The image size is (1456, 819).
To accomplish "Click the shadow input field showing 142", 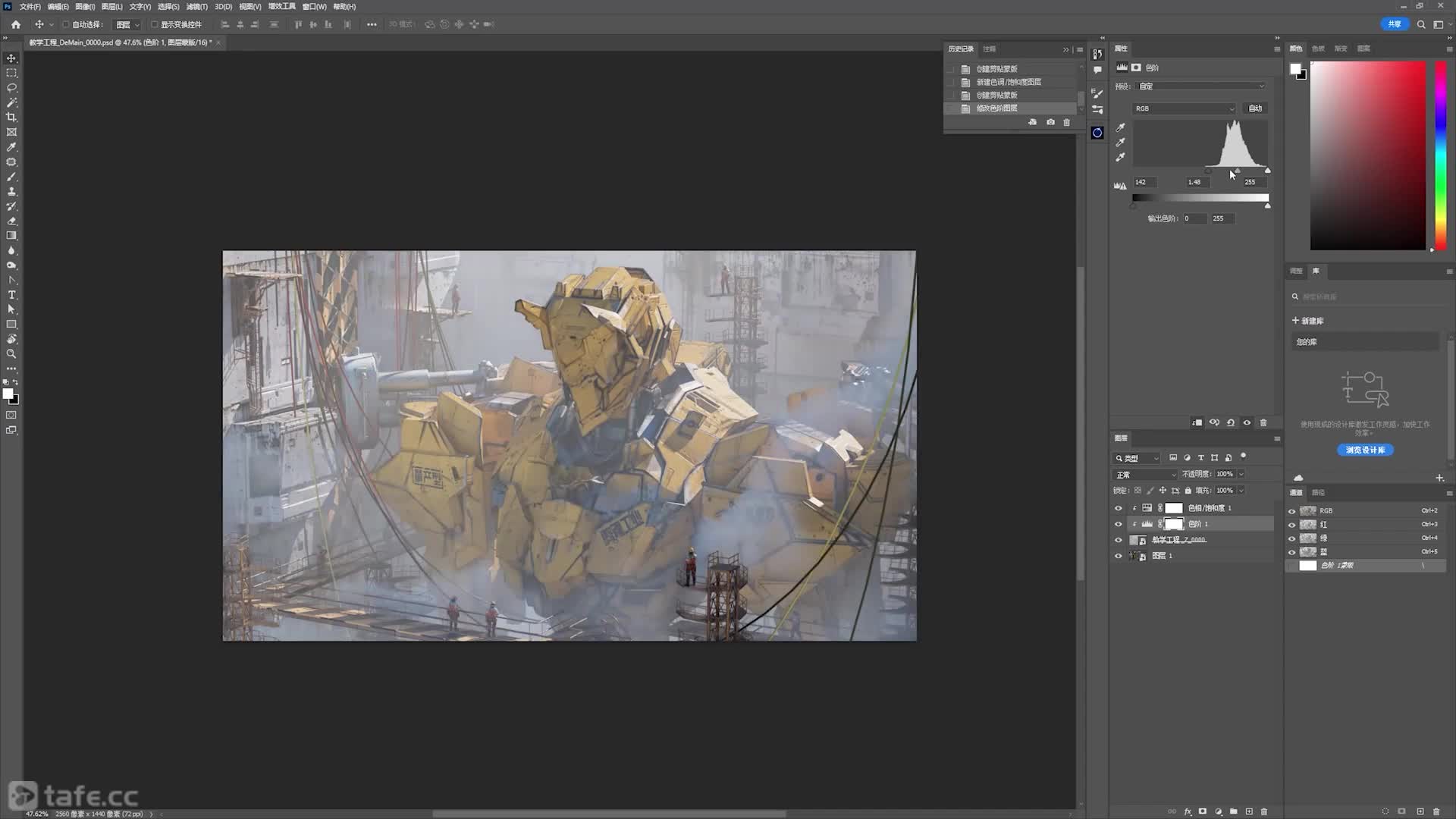I will pyautogui.click(x=1144, y=182).
